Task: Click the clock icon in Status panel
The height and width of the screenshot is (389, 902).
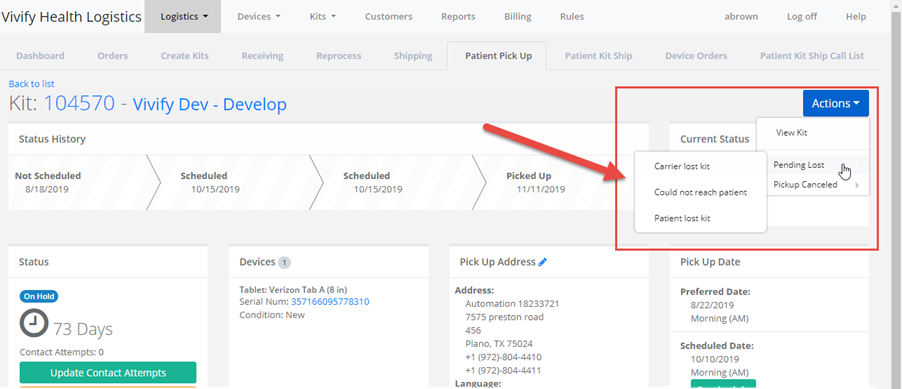Action: point(34,323)
